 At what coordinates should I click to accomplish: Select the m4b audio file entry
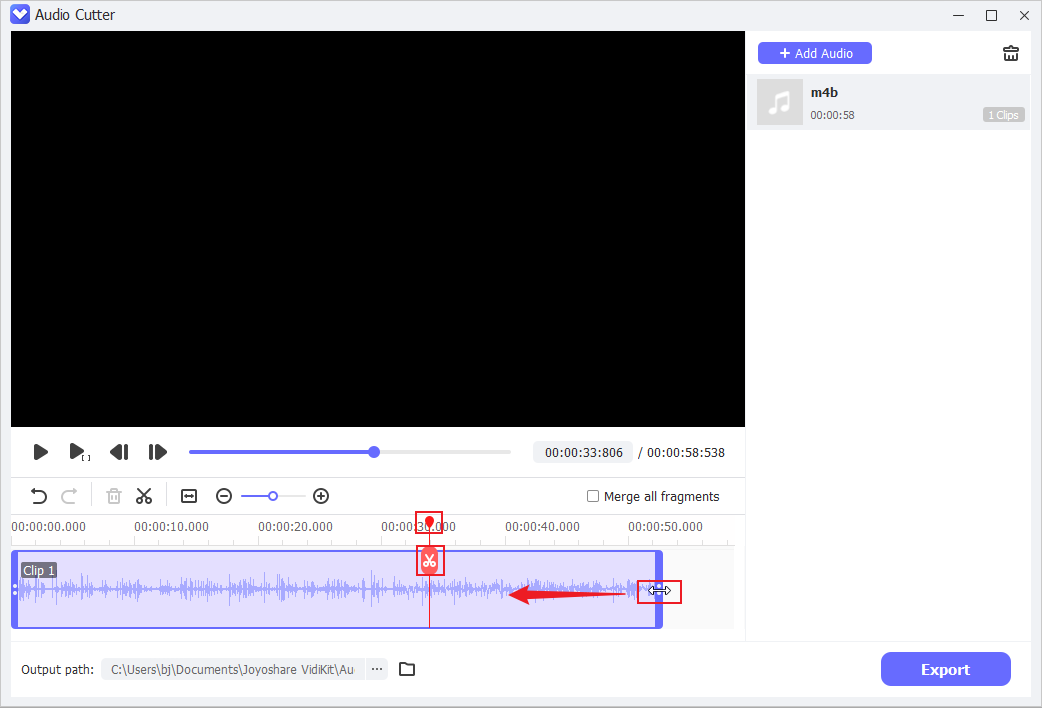pos(888,102)
